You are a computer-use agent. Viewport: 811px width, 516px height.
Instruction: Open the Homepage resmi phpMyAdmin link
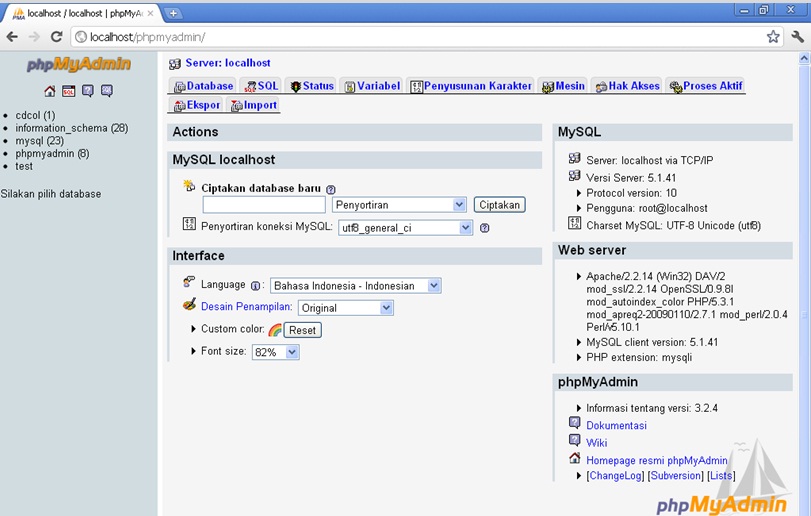(657, 460)
